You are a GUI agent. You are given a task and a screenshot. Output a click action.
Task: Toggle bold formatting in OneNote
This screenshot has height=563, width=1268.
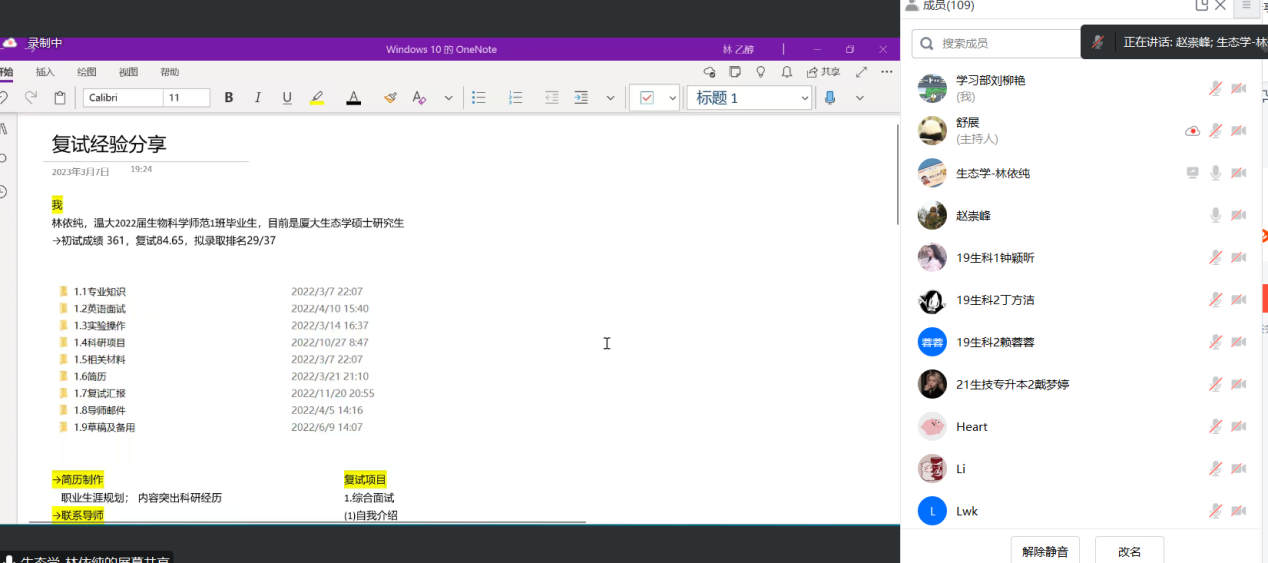(229, 98)
